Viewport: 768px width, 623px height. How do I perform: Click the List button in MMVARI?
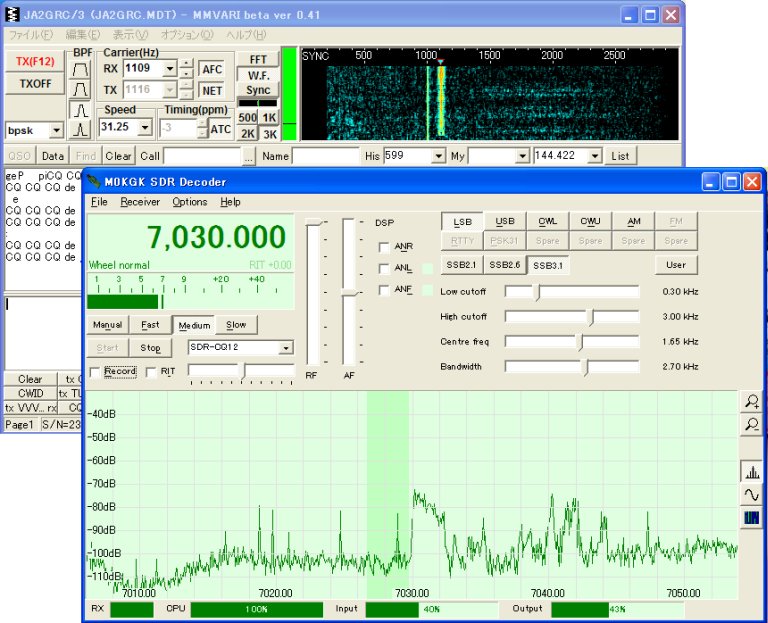click(x=620, y=156)
